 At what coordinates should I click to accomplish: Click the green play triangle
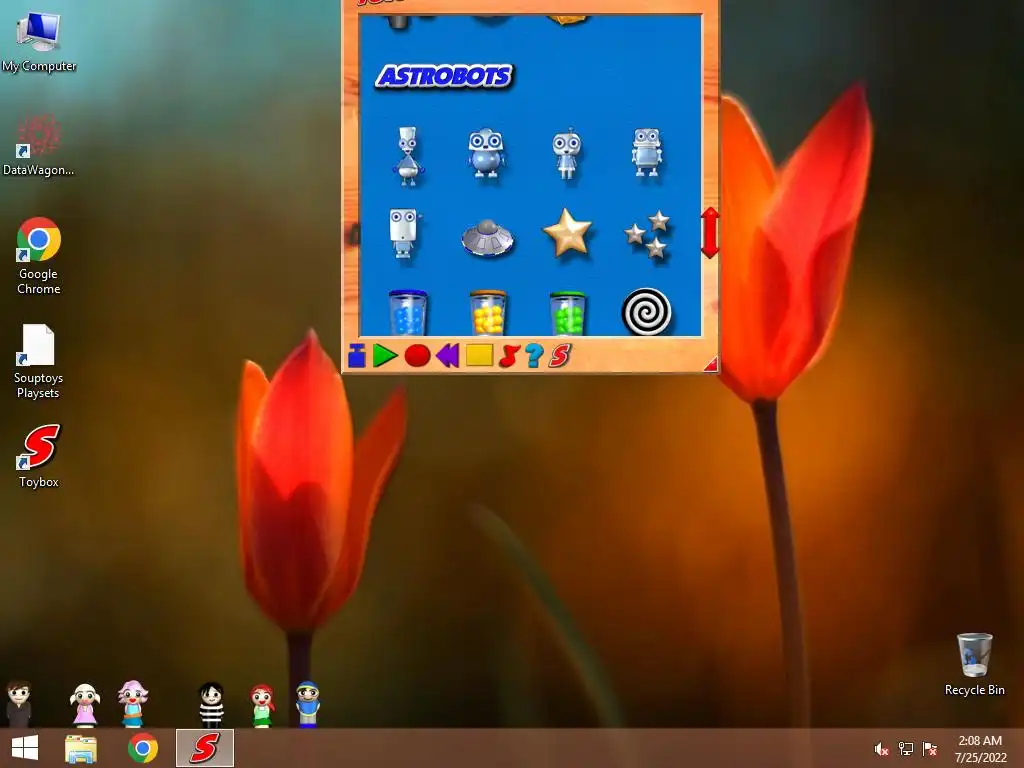pyautogui.click(x=385, y=355)
